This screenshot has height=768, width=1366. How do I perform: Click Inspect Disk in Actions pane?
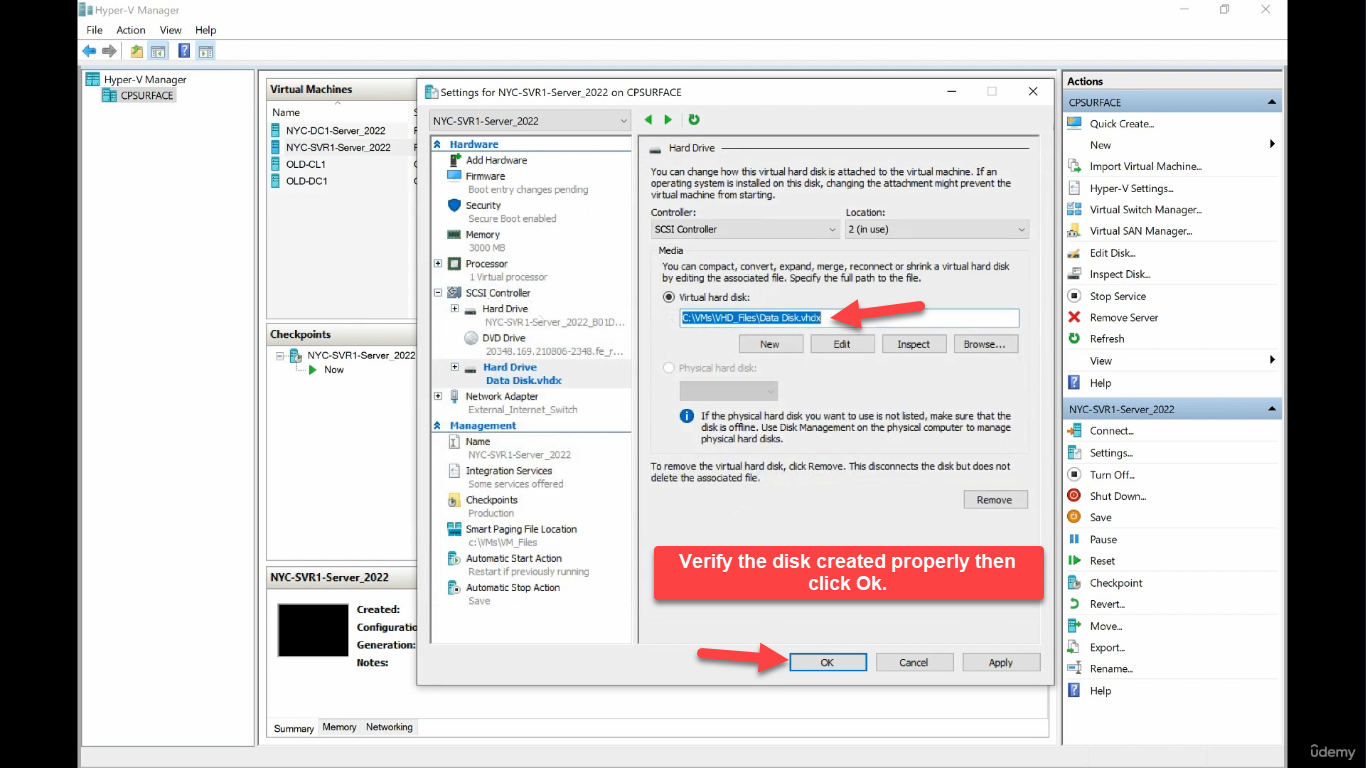pos(1119,274)
